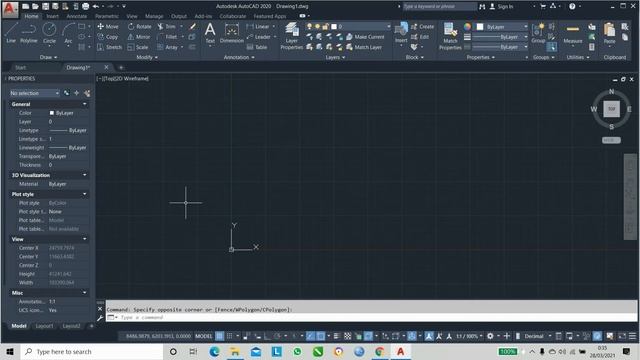
Task: Click the Insert block icon
Action: click(x=401, y=32)
